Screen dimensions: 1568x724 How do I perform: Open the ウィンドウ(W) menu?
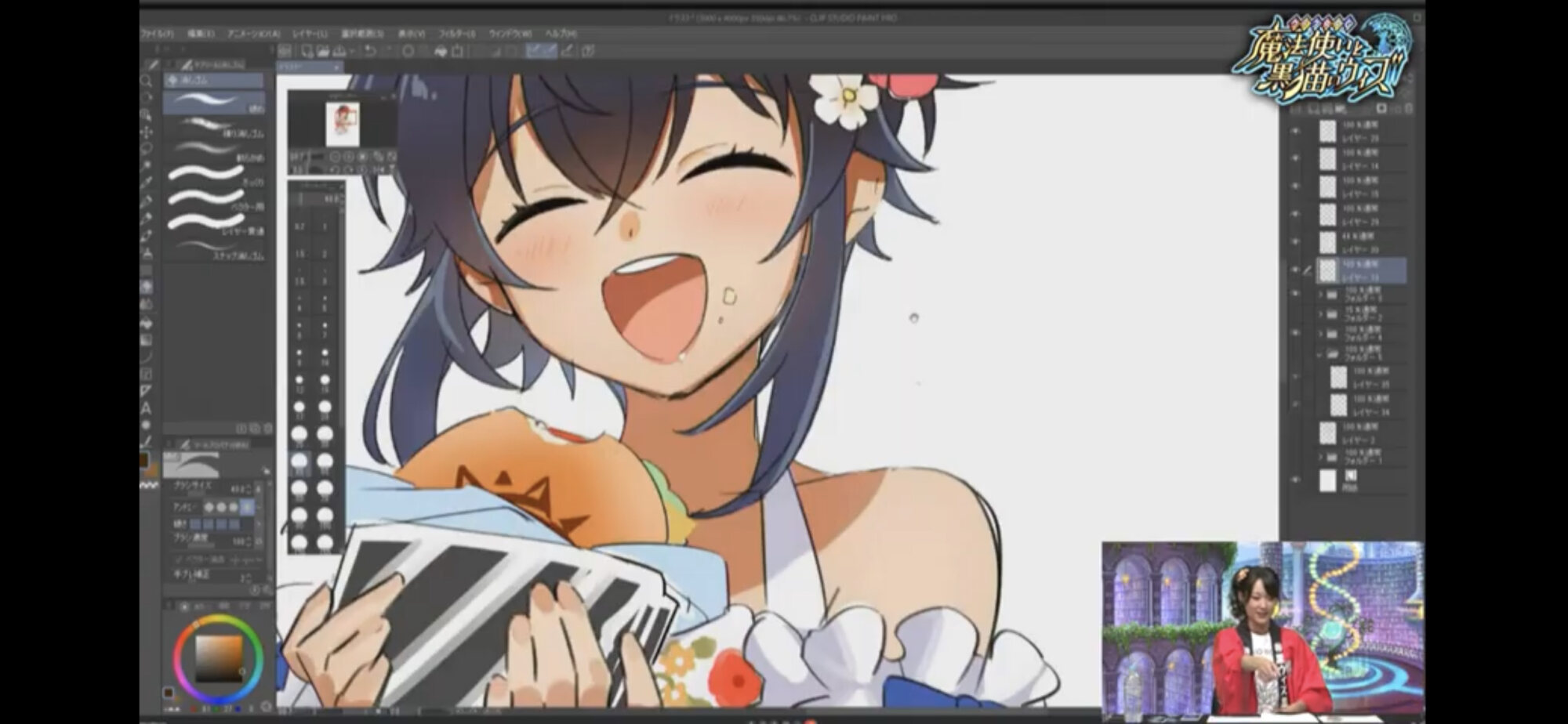click(510, 34)
